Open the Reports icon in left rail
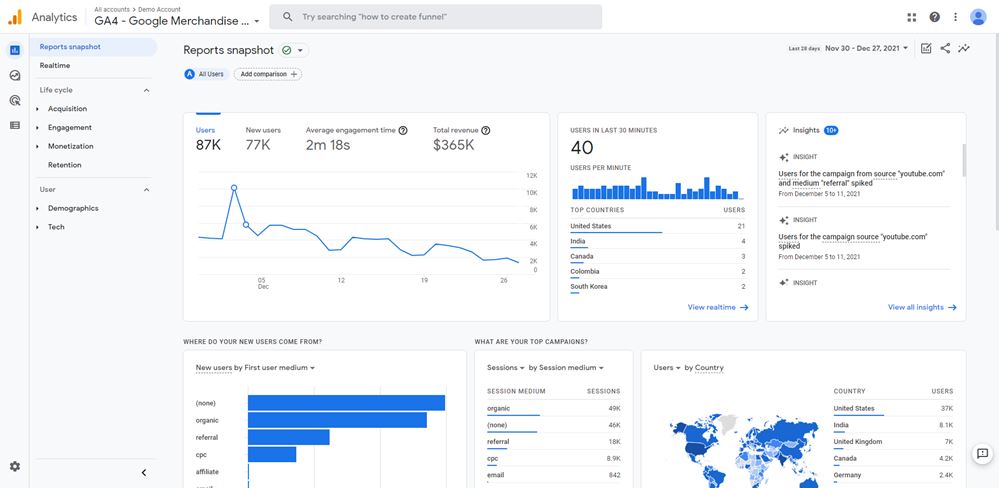Viewport: 999px width, 488px height. point(15,50)
